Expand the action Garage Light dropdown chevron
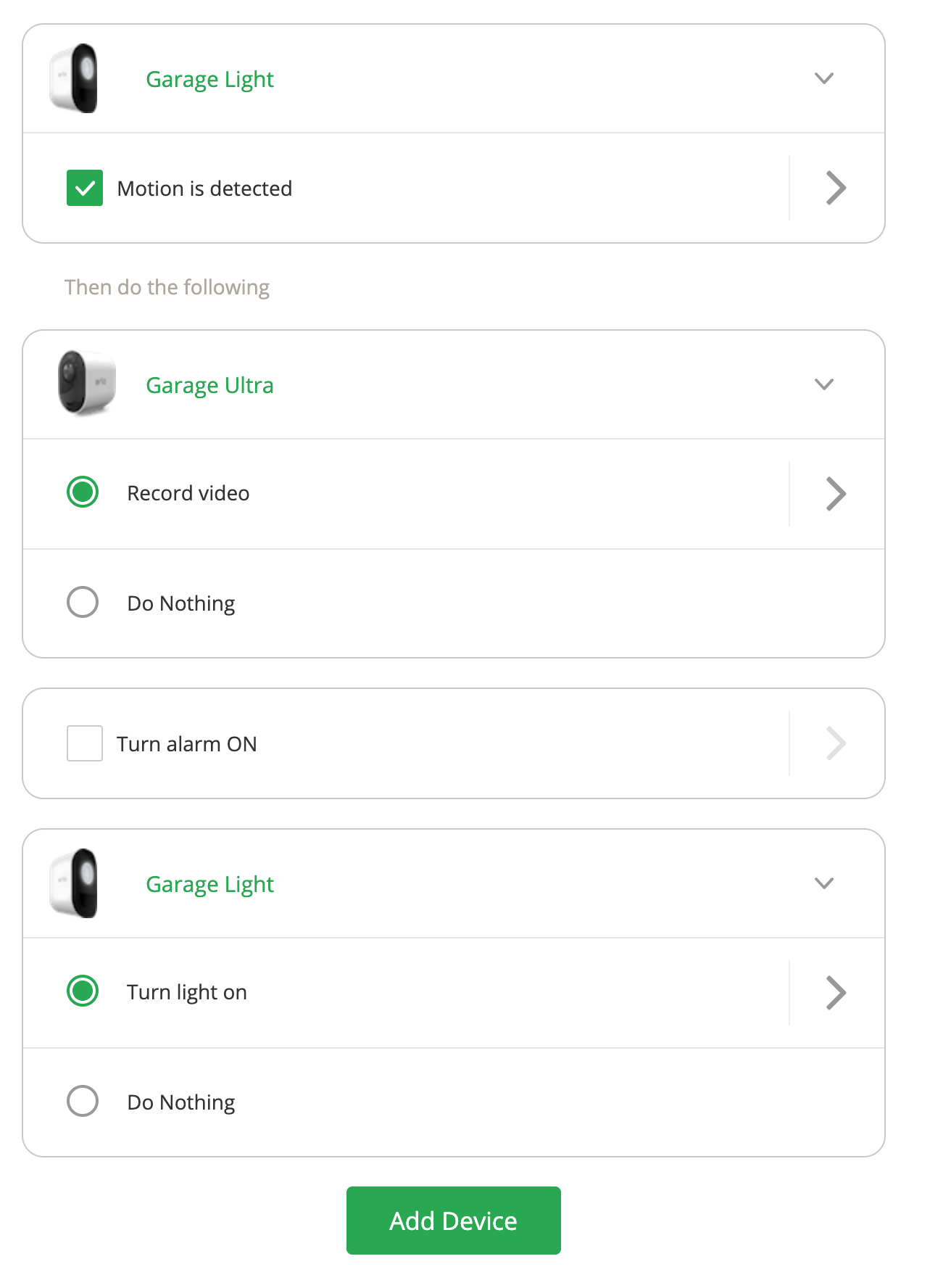Image resolution: width=951 pixels, height=1288 pixels. coord(824,883)
